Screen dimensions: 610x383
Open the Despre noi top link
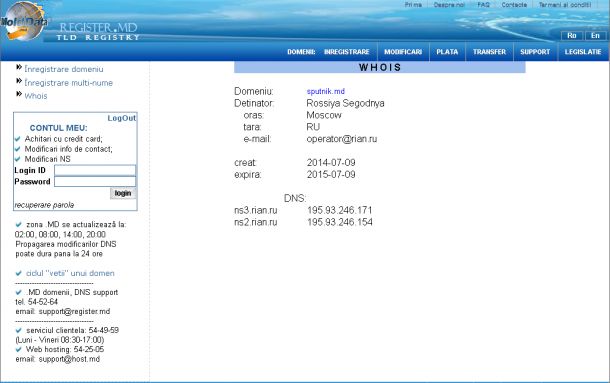[x=449, y=5]
